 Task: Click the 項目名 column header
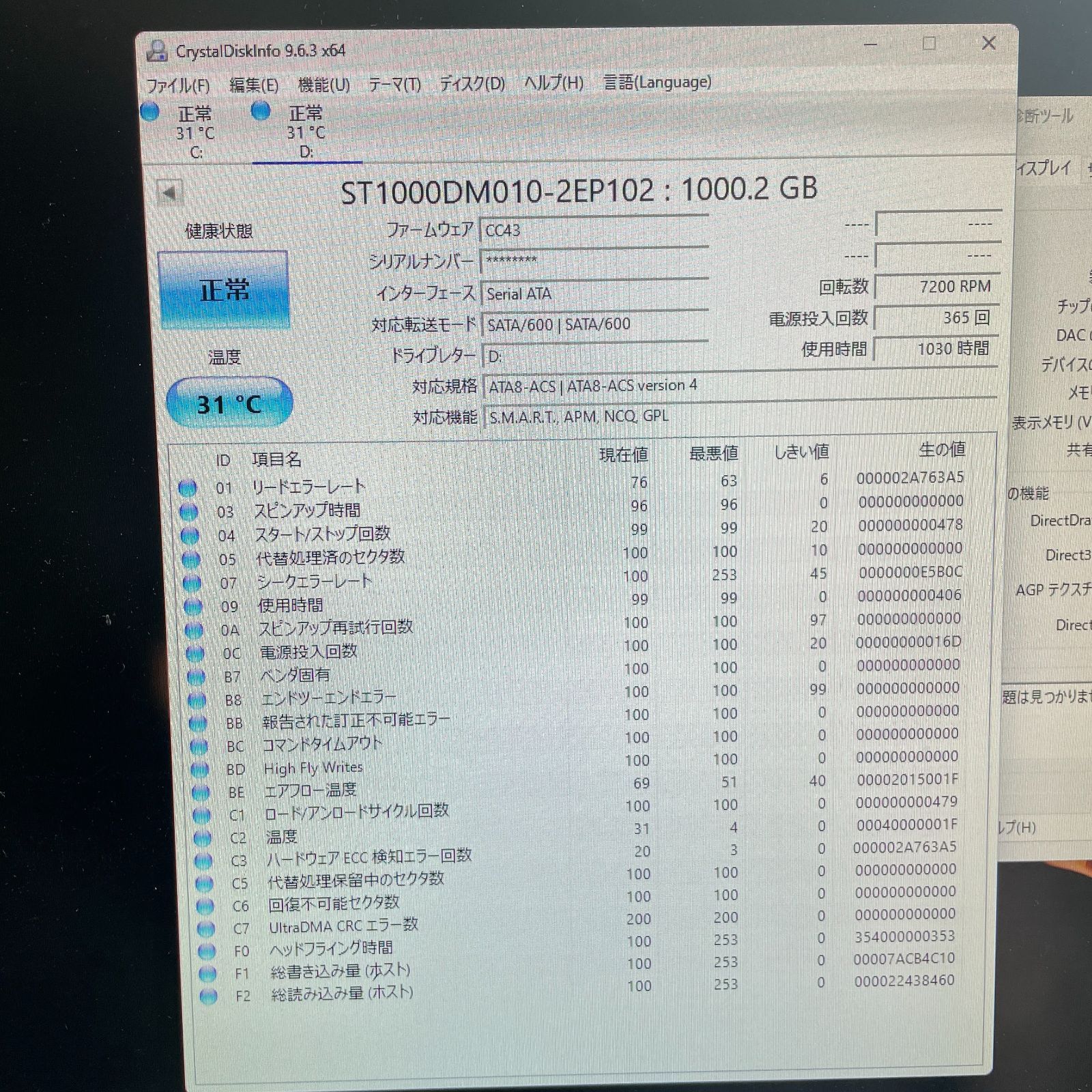tap(276, 459)
